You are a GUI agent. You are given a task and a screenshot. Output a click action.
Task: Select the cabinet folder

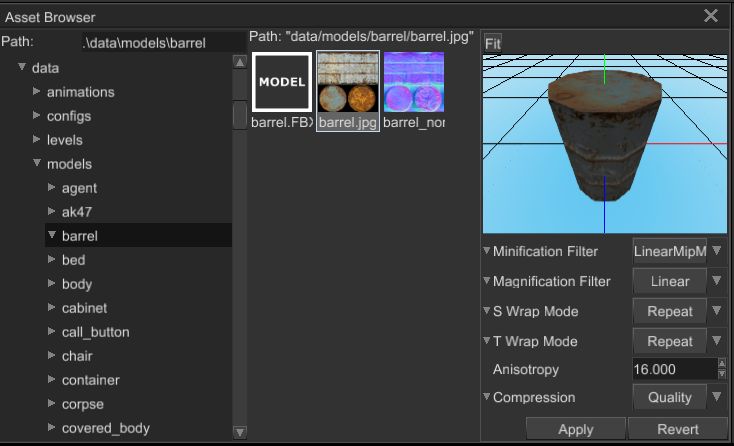84,308
